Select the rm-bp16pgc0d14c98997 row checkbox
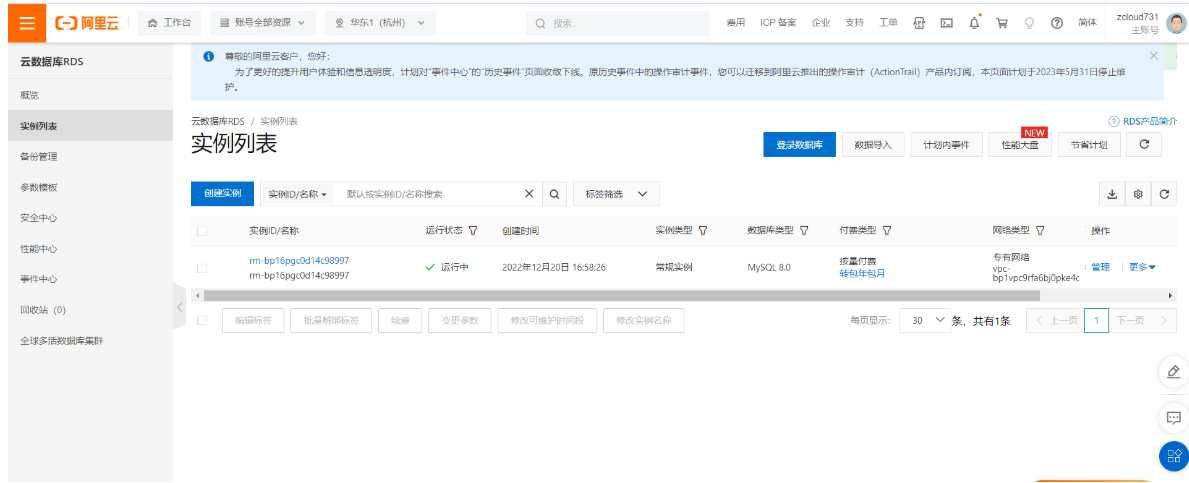Screen dimensions: 1189x483 [202, 268]
